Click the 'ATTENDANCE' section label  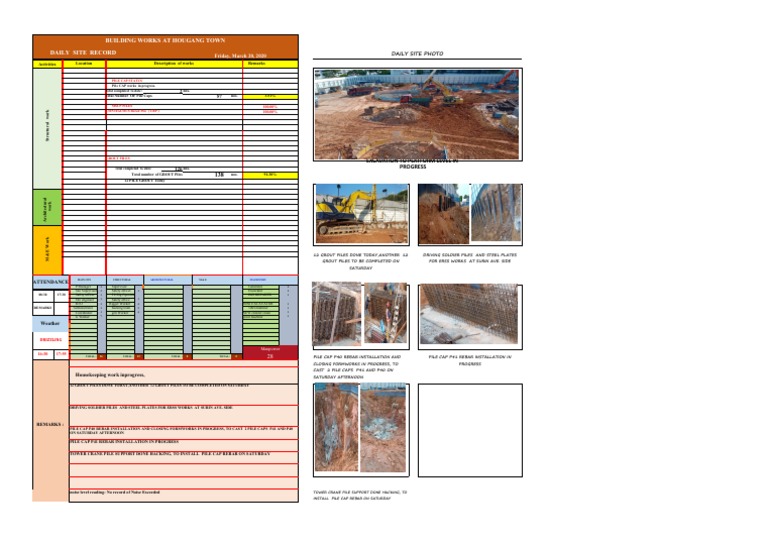[x=50, y=282]
